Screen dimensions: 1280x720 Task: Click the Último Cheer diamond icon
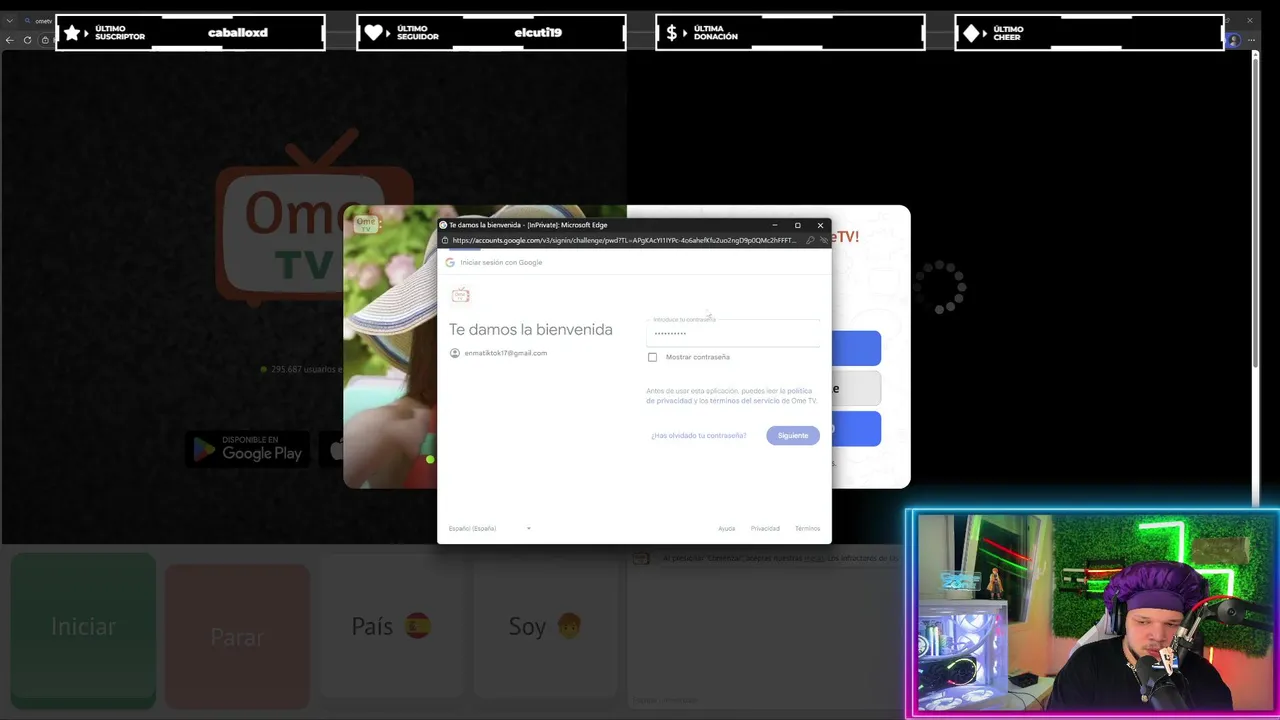coord(971,33)
